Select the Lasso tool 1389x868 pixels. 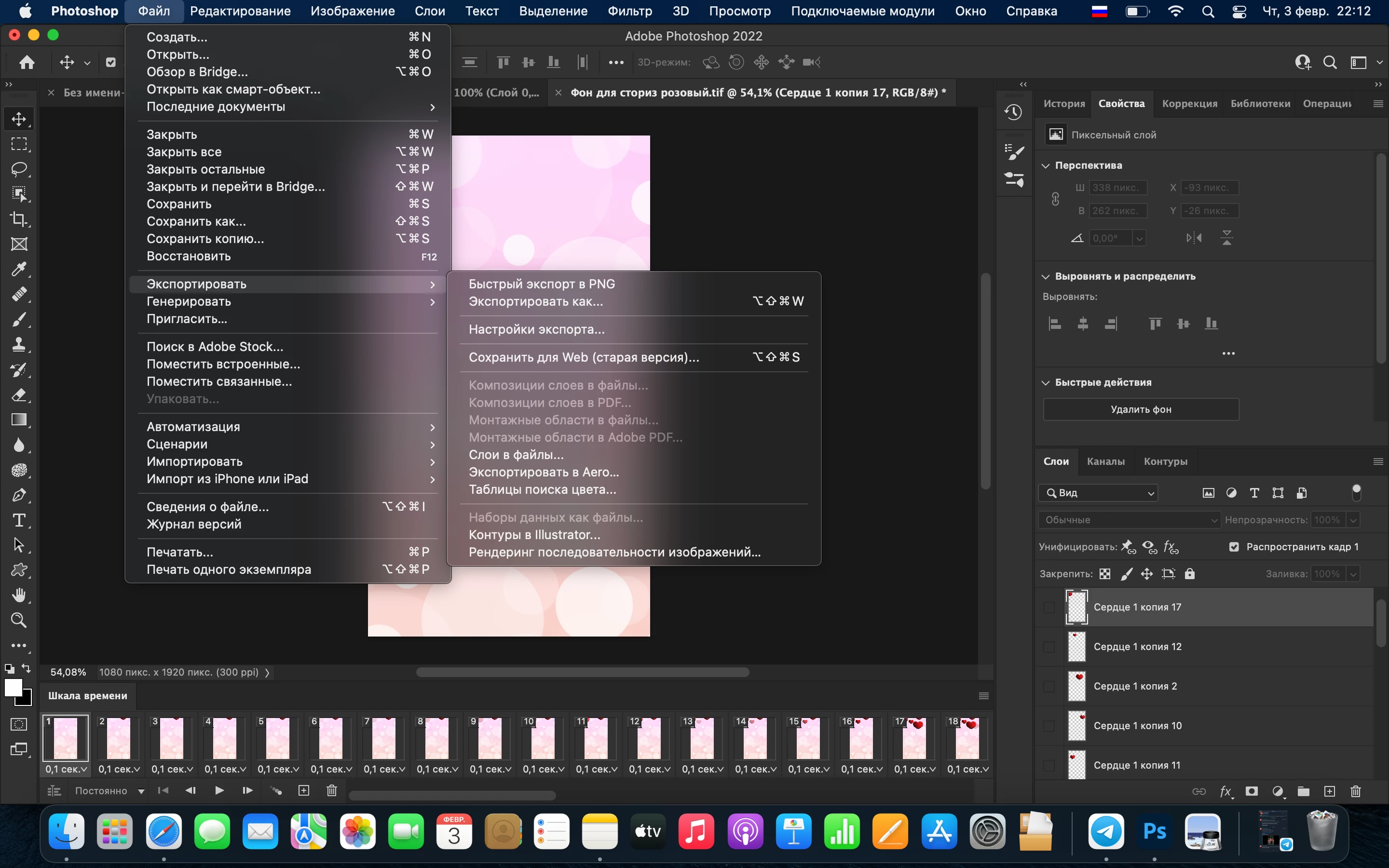[x=19, y=169]
